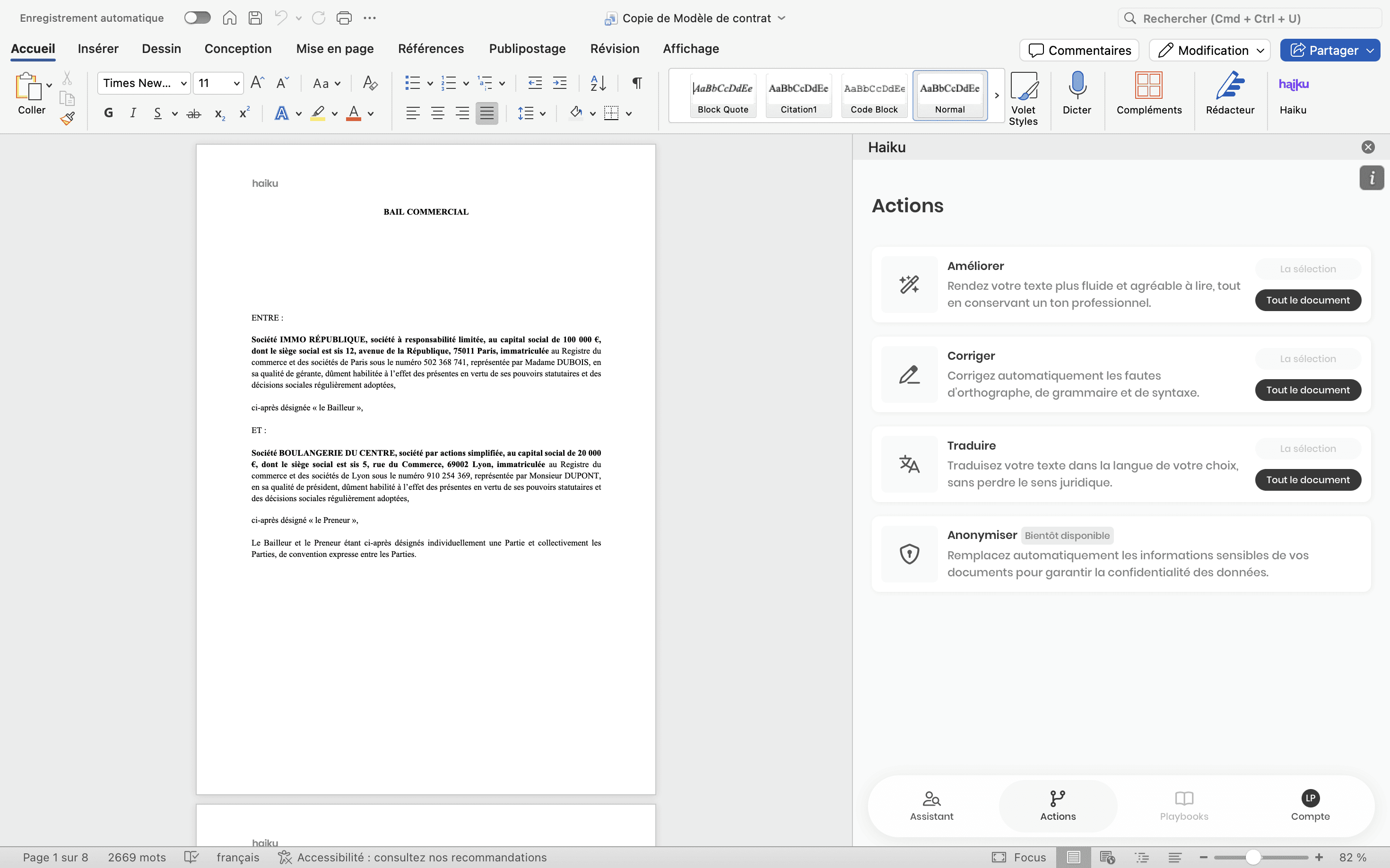Screen dimensions: 1390x868
Task: Show paragraph marks with the pilcrow icon
Action: pyautogui.click(x=637, y=83)
